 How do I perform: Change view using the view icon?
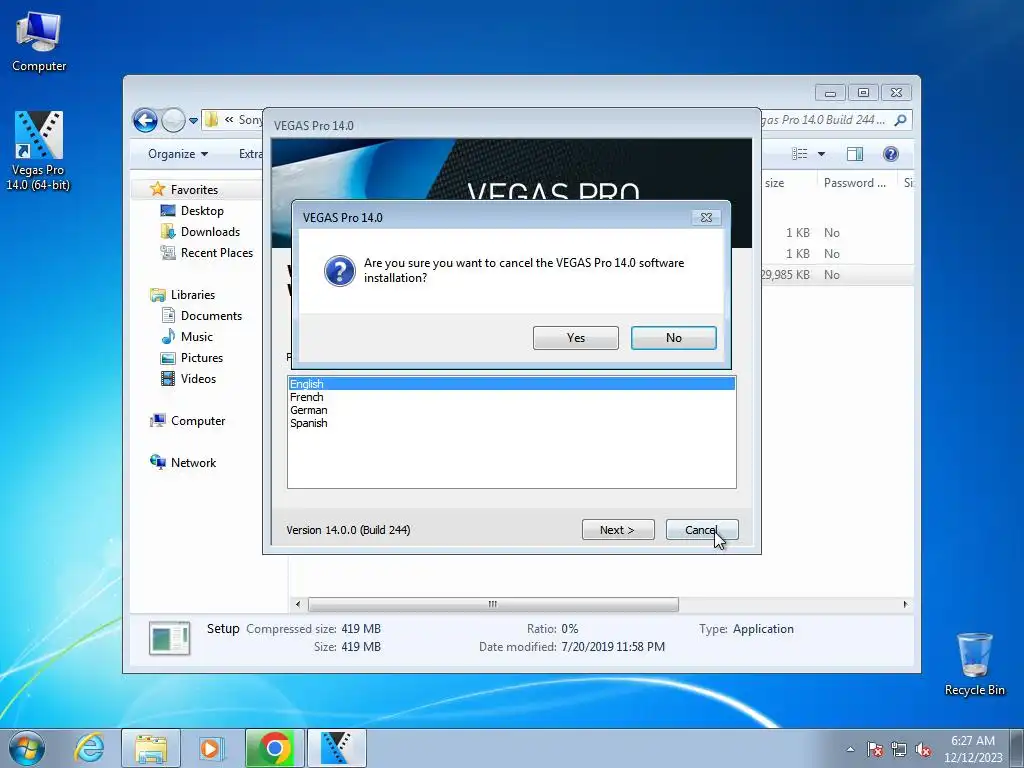tap(799, 154)
